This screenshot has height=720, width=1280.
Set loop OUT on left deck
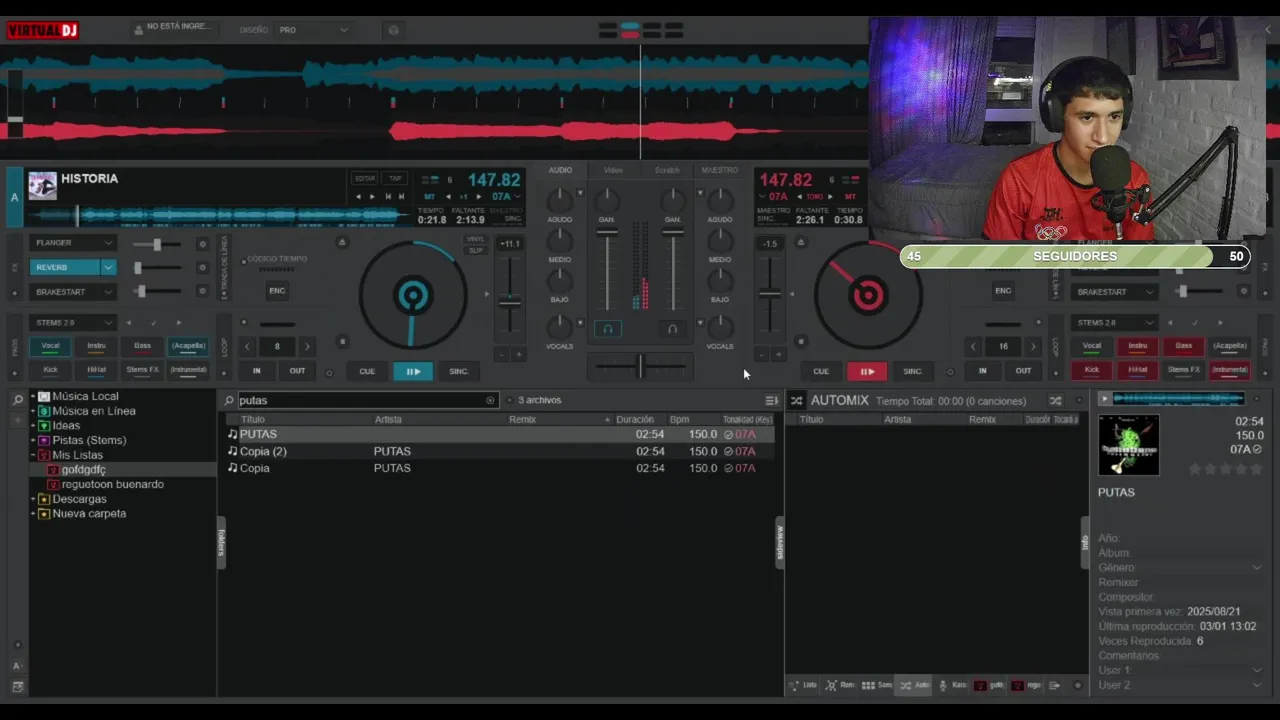coord(297,371)
